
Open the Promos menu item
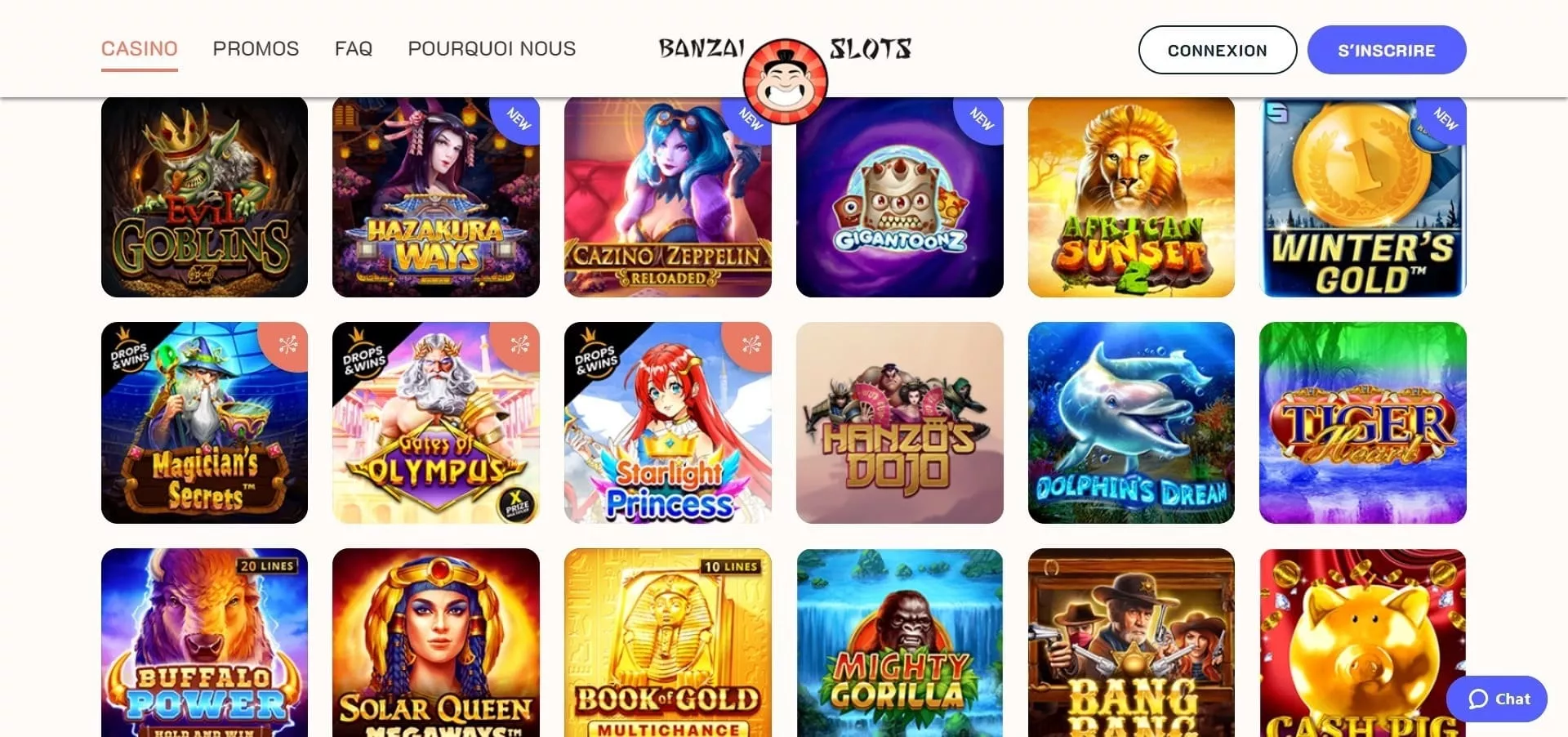(256, 49)
